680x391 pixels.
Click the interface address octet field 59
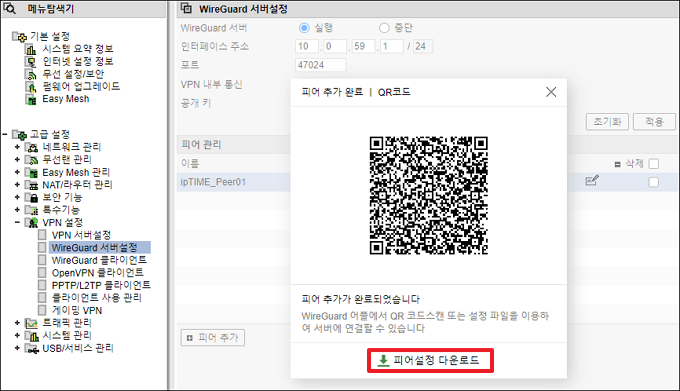coord(363,46)
